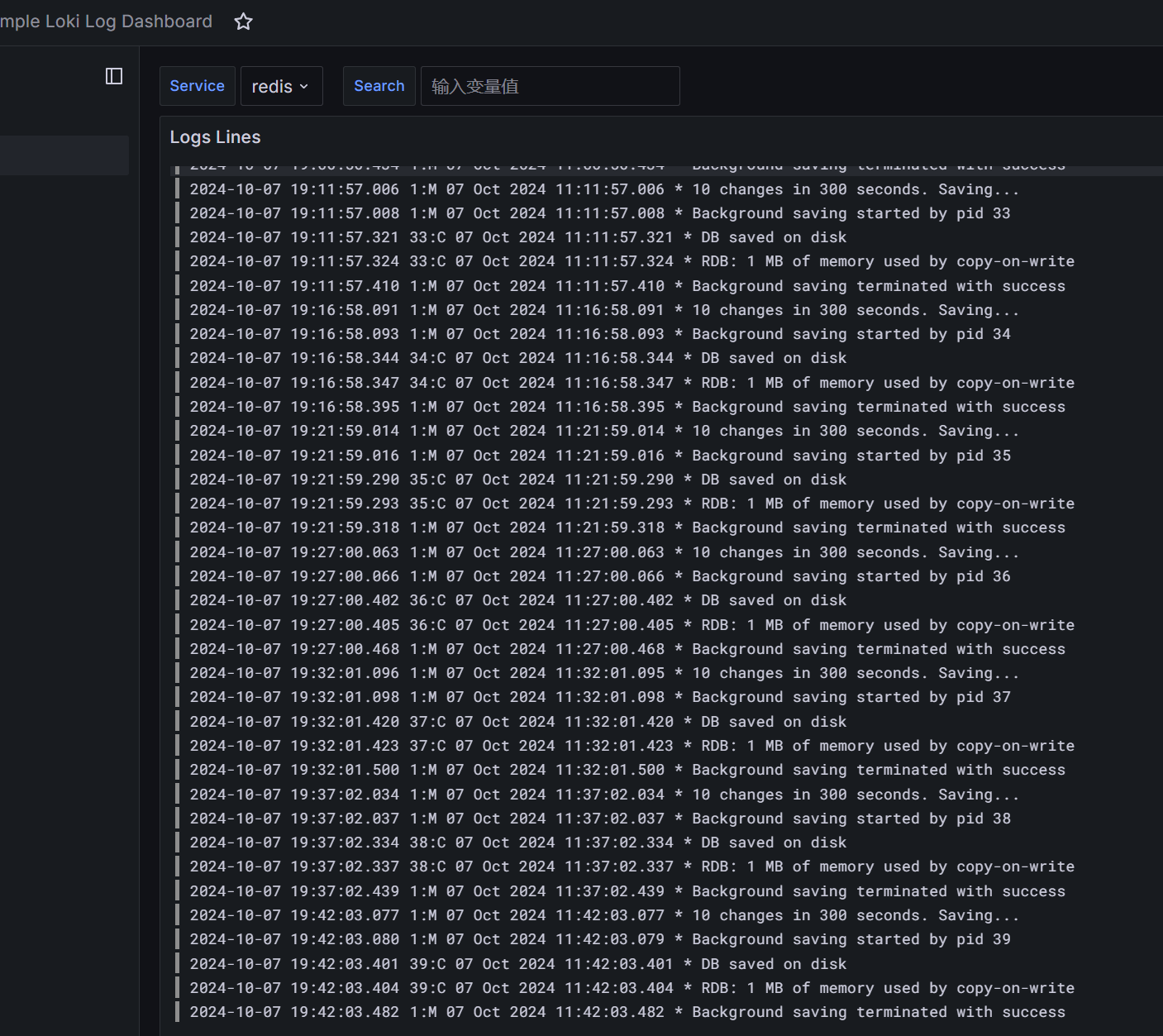This screenshot has width=1163, height=1036.
Task: Click the Logs Lines panel title
Action: click(215, 137)
